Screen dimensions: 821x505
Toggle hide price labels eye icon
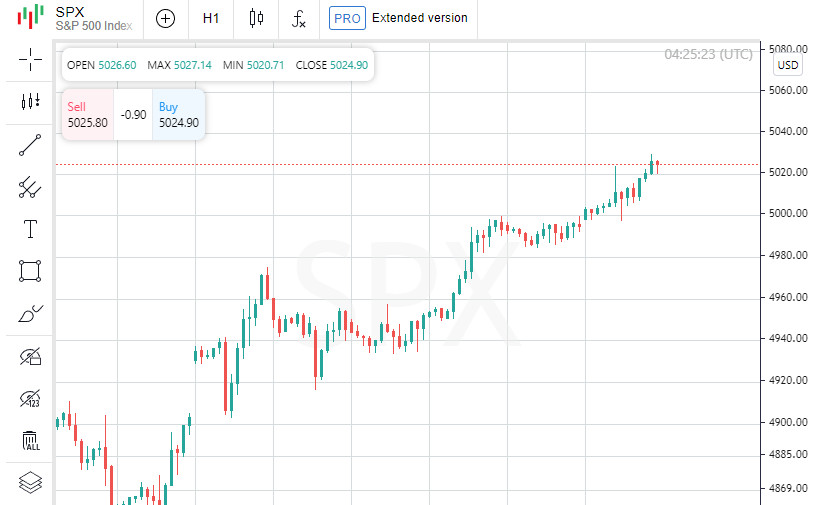[x=30, y=398]
